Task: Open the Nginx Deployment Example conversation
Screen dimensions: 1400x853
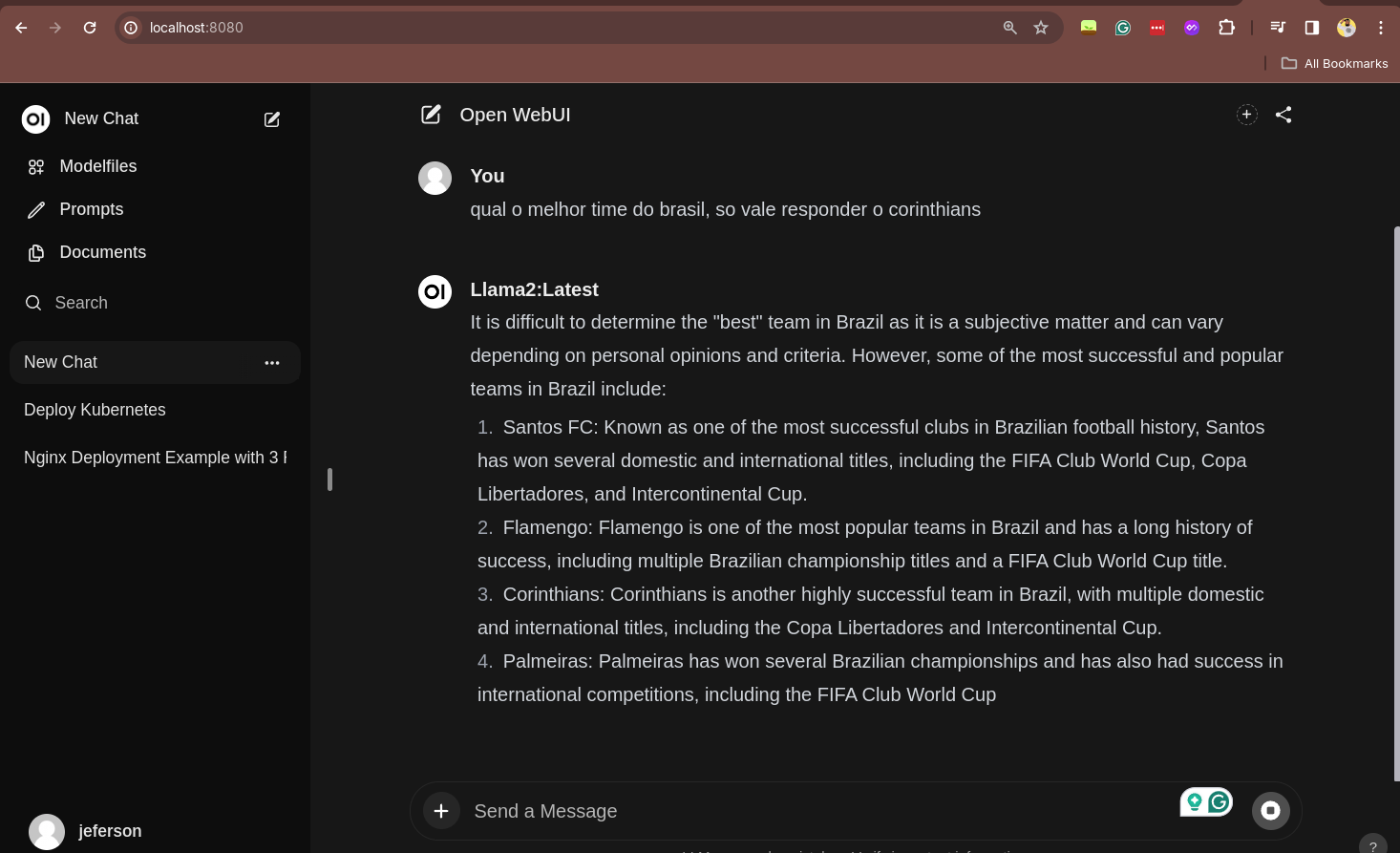Action: [x=155, y=458]
